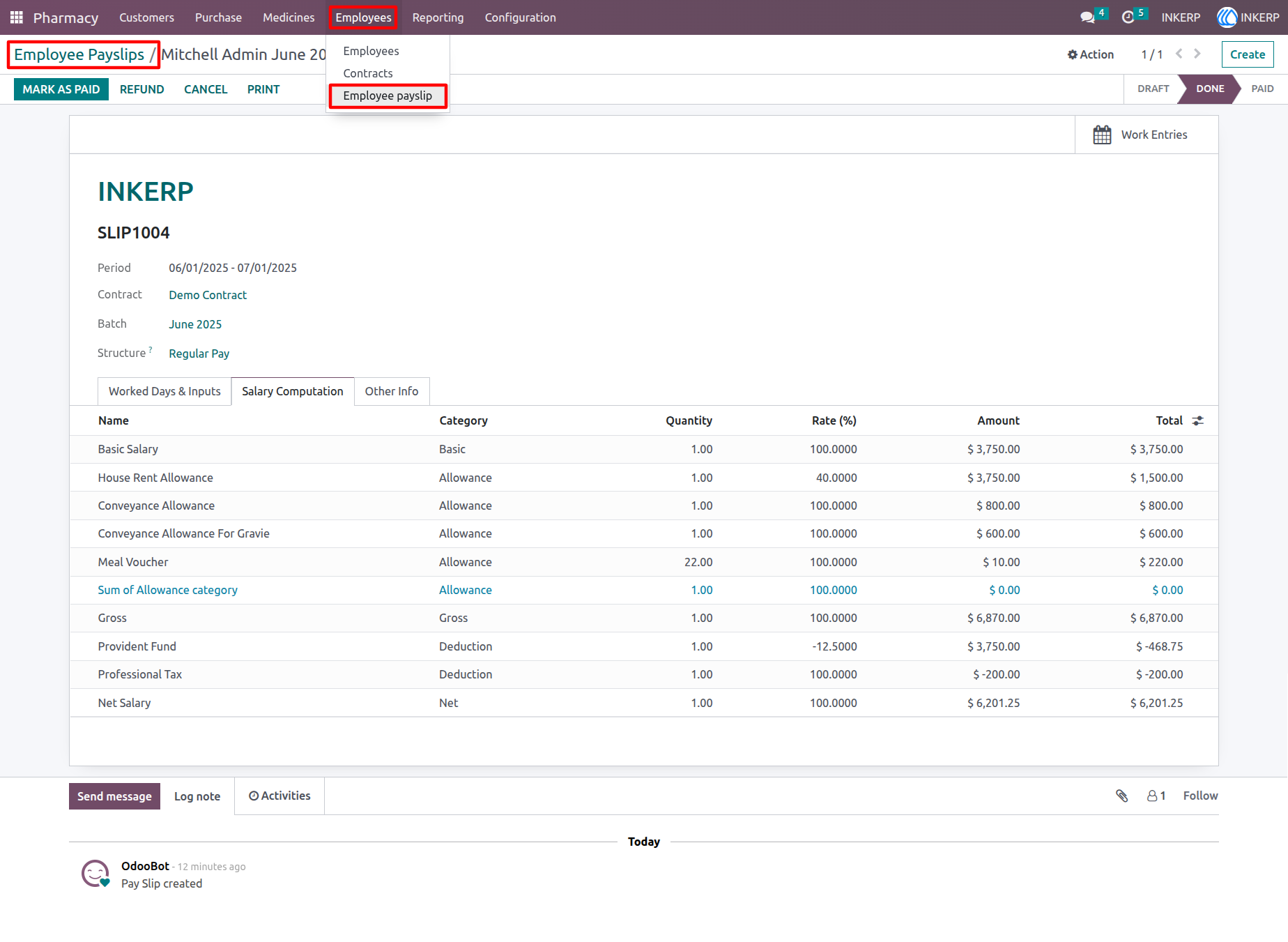
Task: Switch to Other Info tab
Action: [392, 391]
